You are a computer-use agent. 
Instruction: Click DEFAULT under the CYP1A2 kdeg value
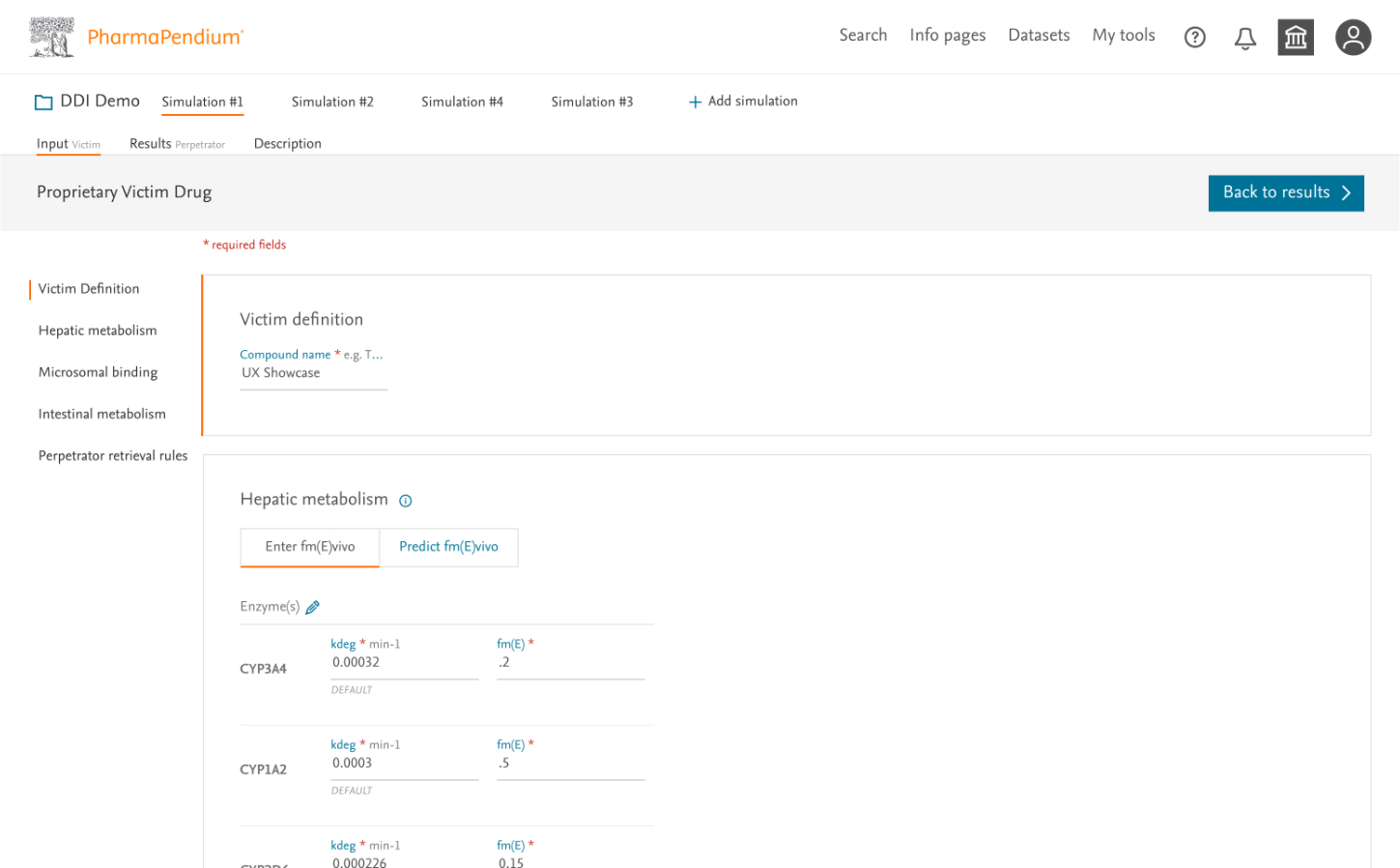[352, 791]
